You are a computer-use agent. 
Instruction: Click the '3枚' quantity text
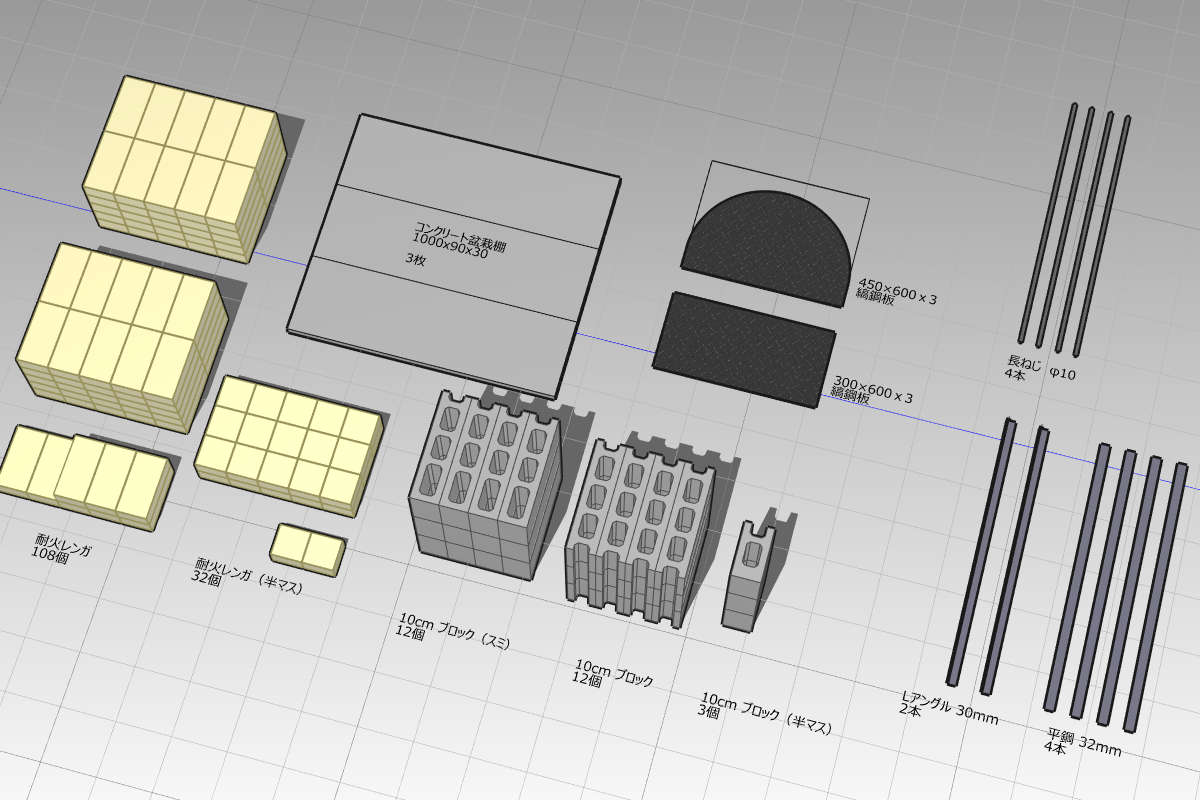click(415, 258)
